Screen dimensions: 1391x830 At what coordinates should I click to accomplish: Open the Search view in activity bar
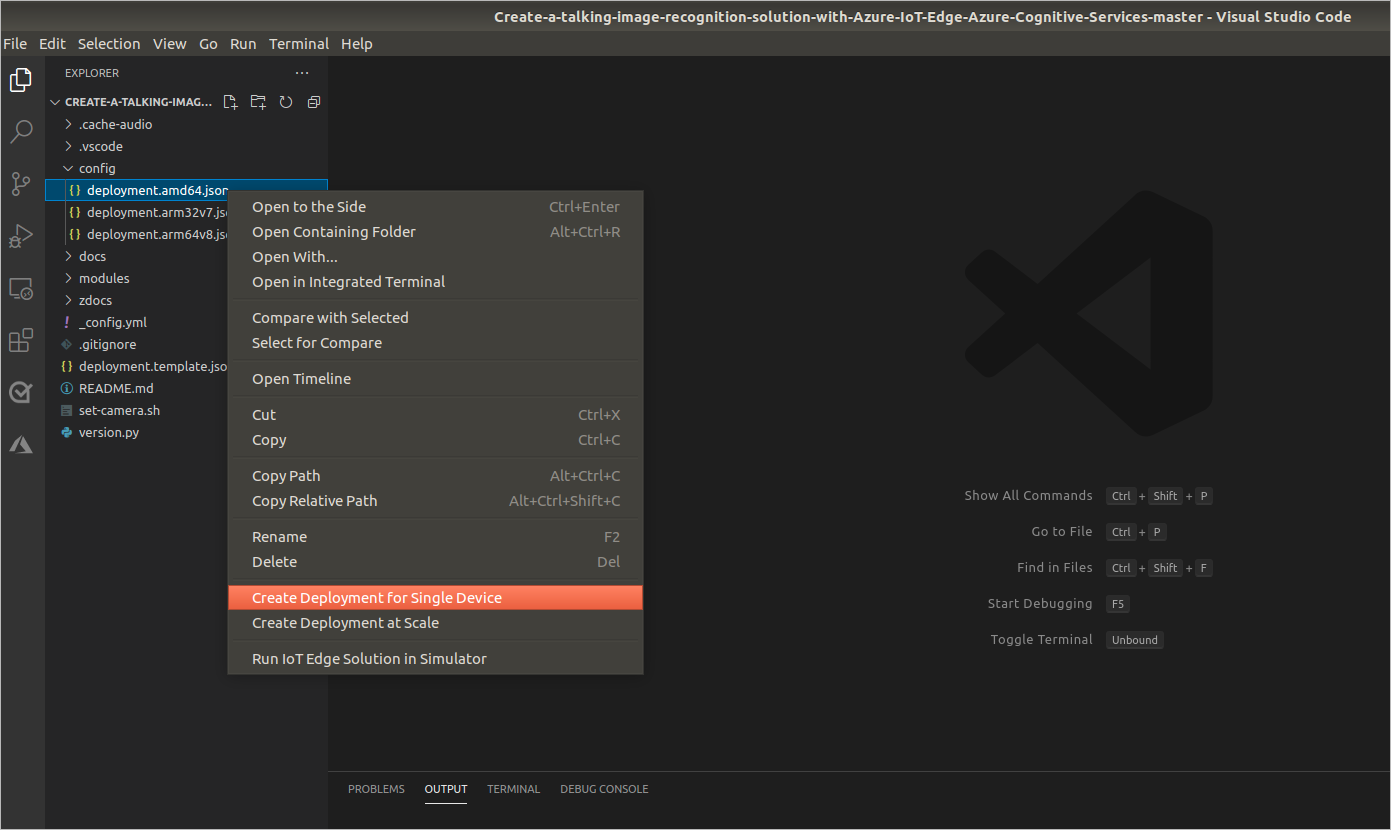click(21, 132)
